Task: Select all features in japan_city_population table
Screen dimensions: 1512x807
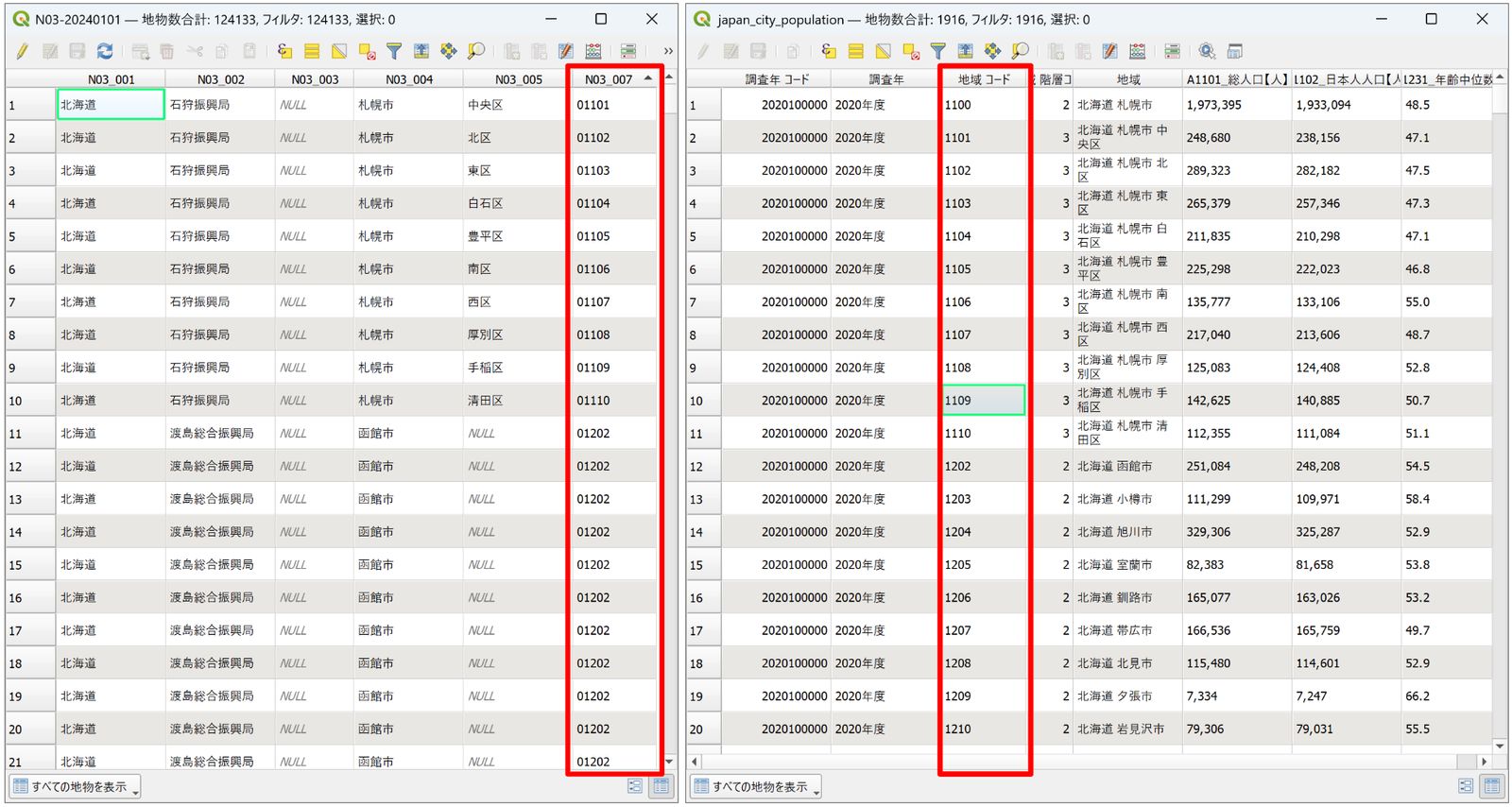Action: tap(855, 51)
